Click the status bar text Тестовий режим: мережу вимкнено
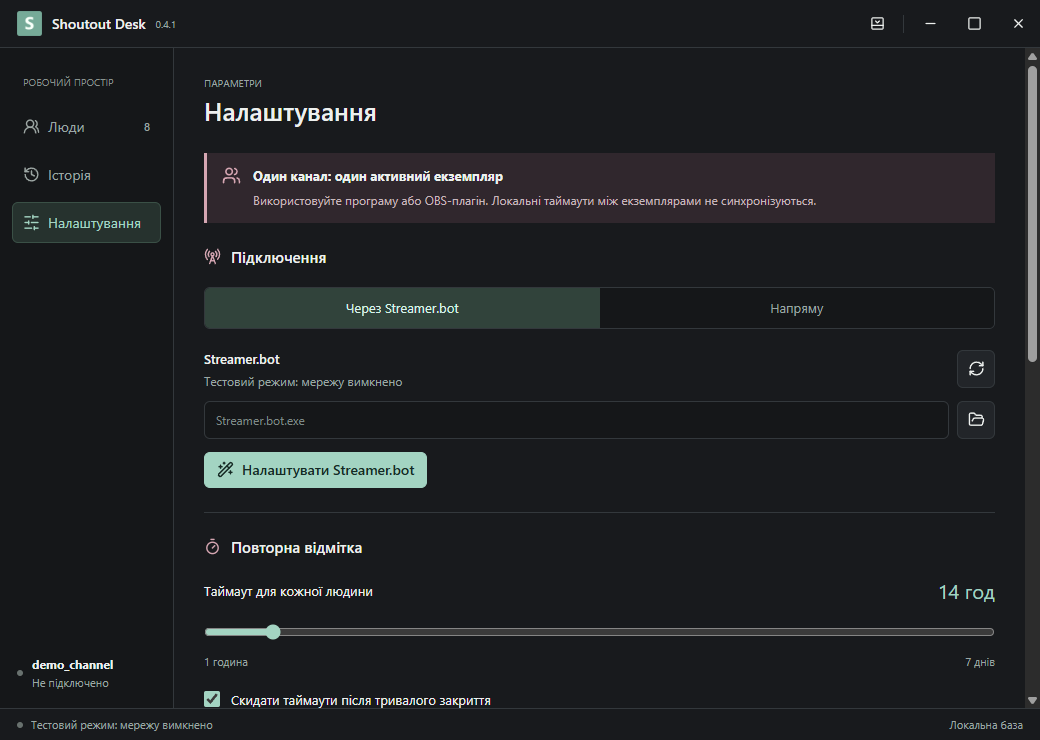 [x=121, y=725]
